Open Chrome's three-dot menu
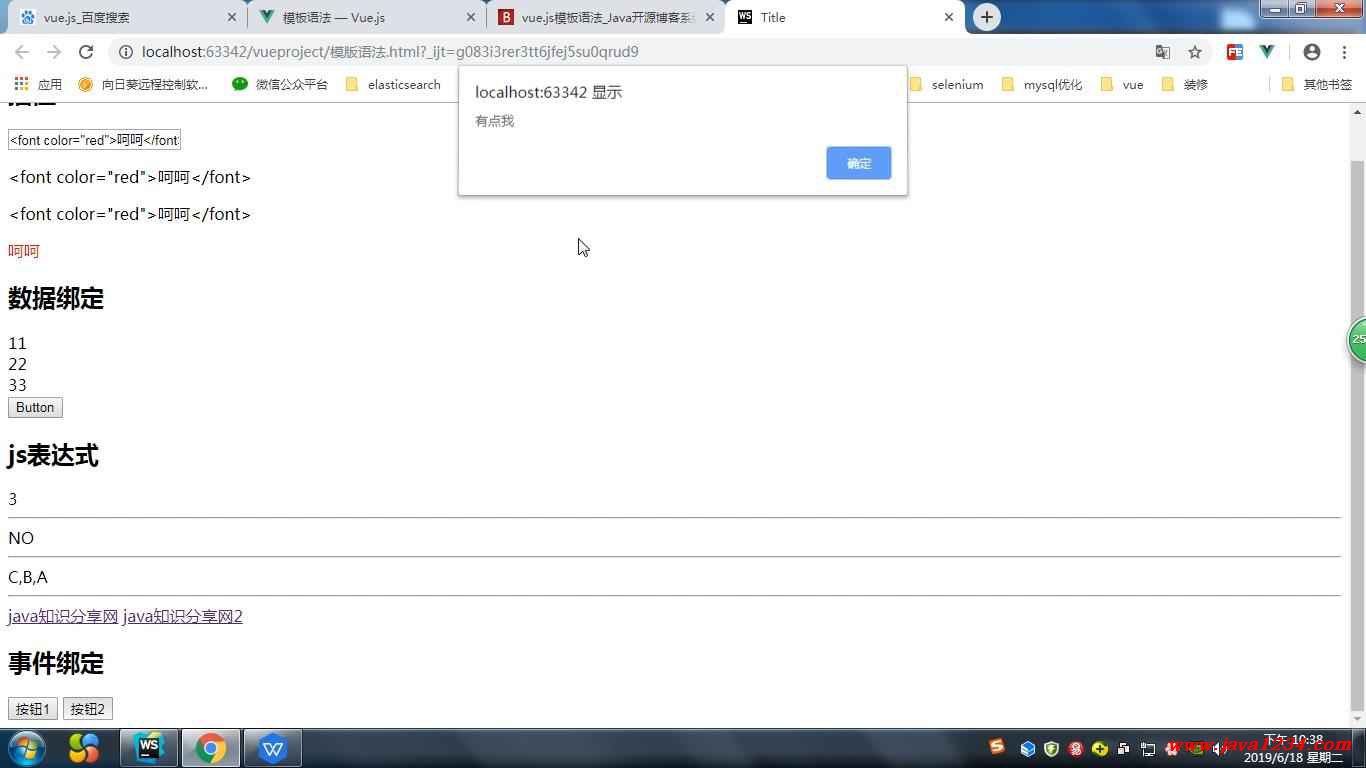The image size is (1366, 768). coord(1344,52)
